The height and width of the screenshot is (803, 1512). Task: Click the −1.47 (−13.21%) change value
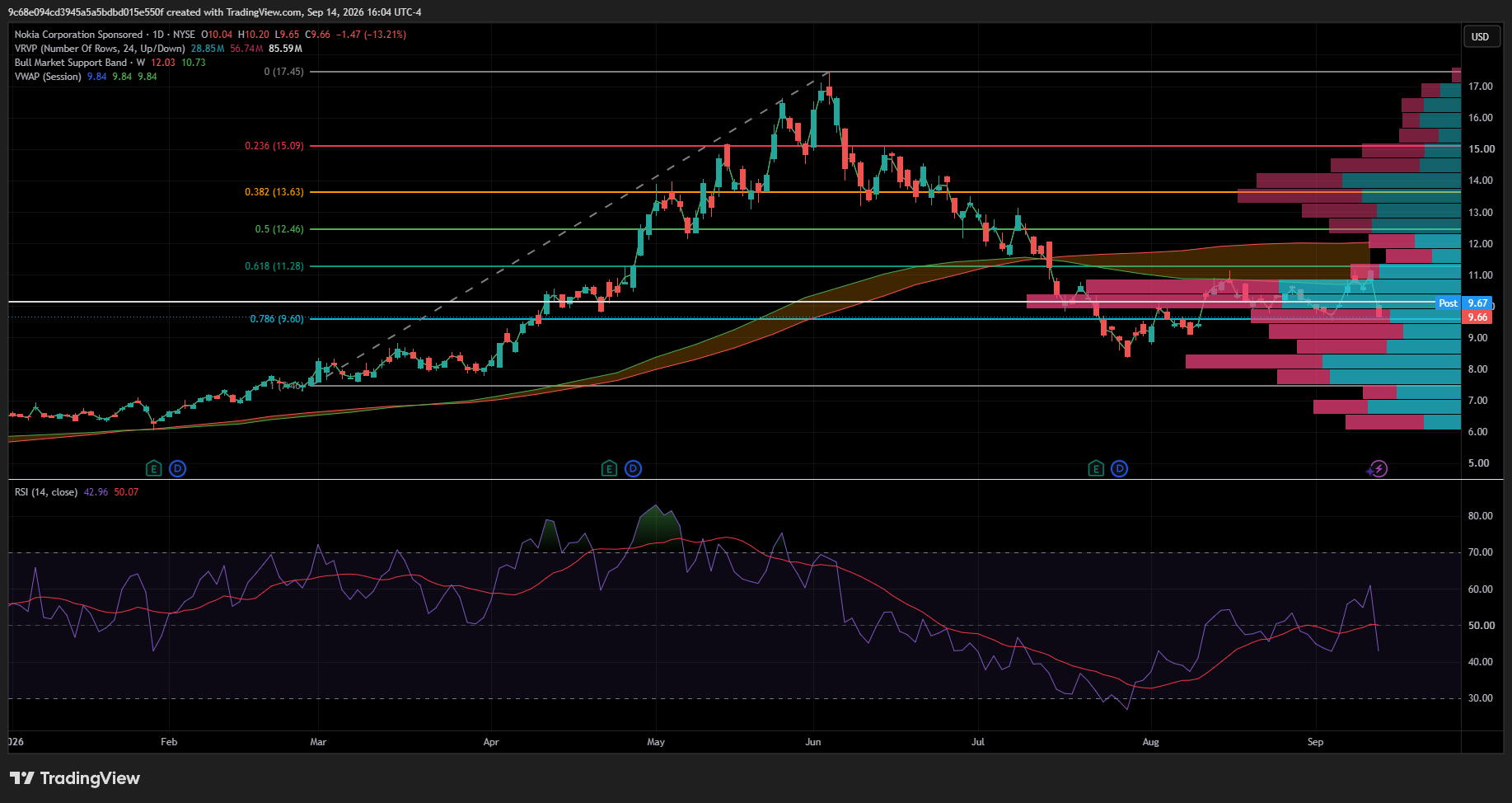(x=372, y=35)
